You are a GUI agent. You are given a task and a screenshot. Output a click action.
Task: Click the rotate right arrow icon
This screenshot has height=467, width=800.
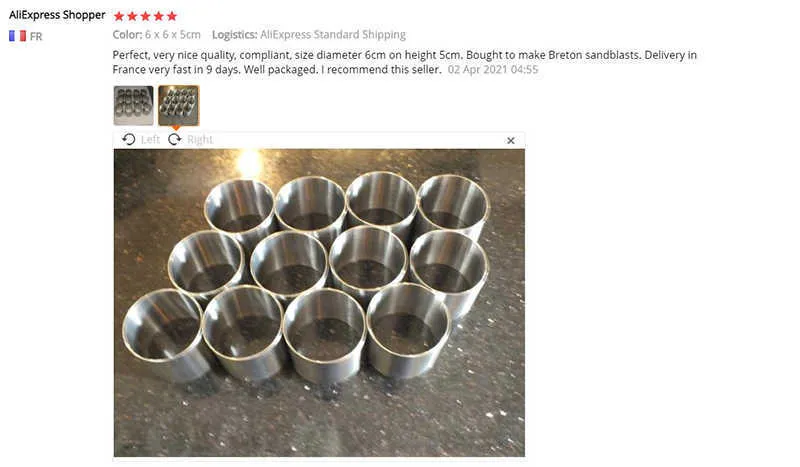click(x=174, y=139)
